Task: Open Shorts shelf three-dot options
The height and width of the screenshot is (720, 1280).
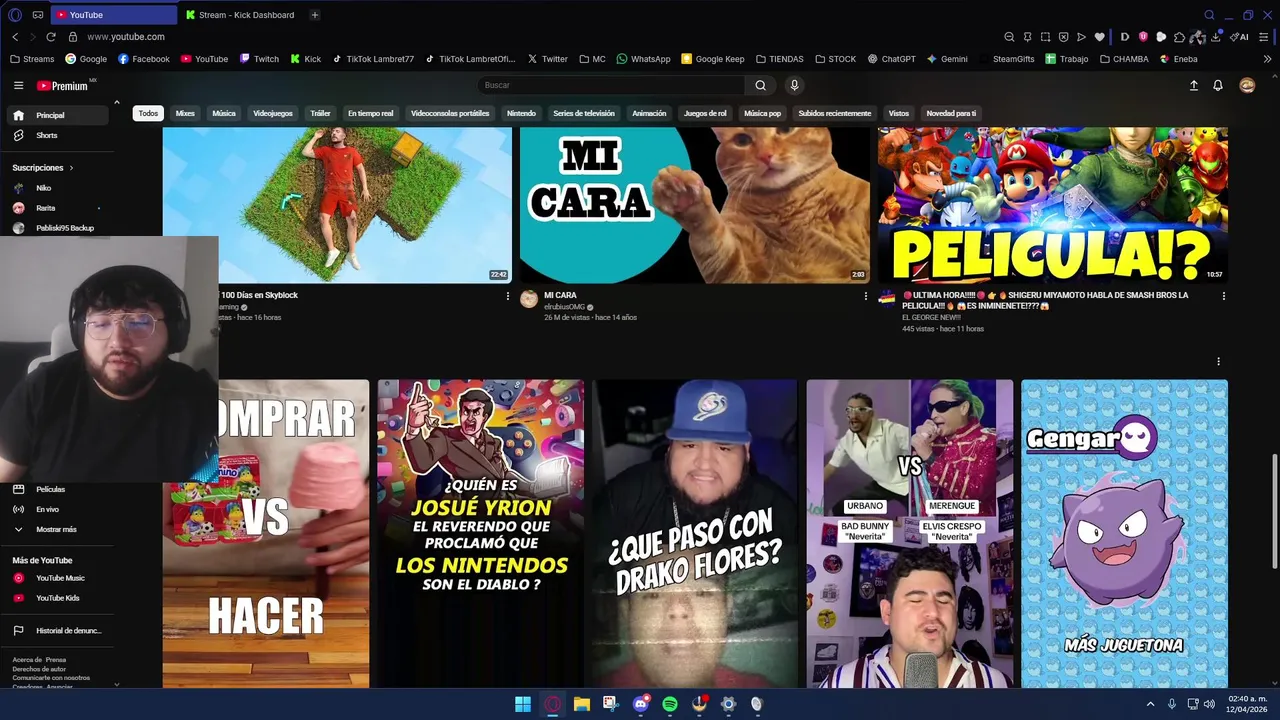Action: [1218, 362]
